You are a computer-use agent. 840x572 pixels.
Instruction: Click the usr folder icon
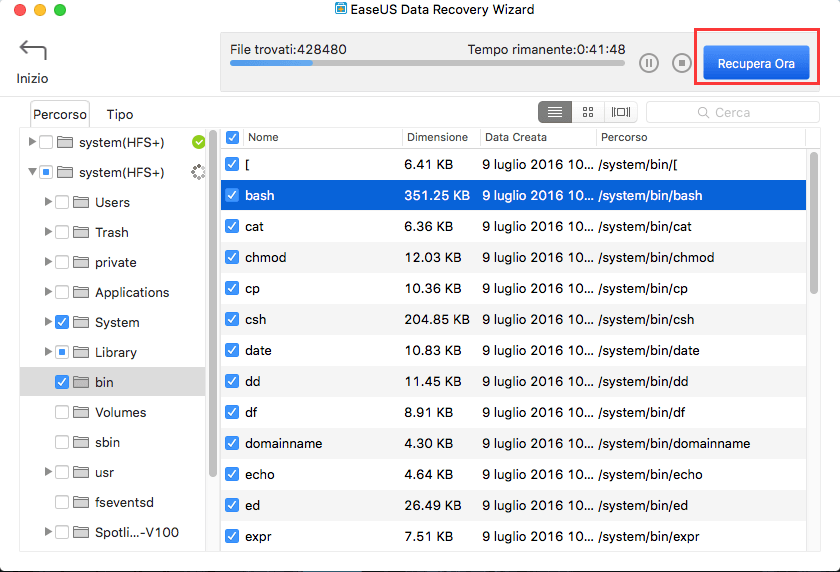[81, 472]
